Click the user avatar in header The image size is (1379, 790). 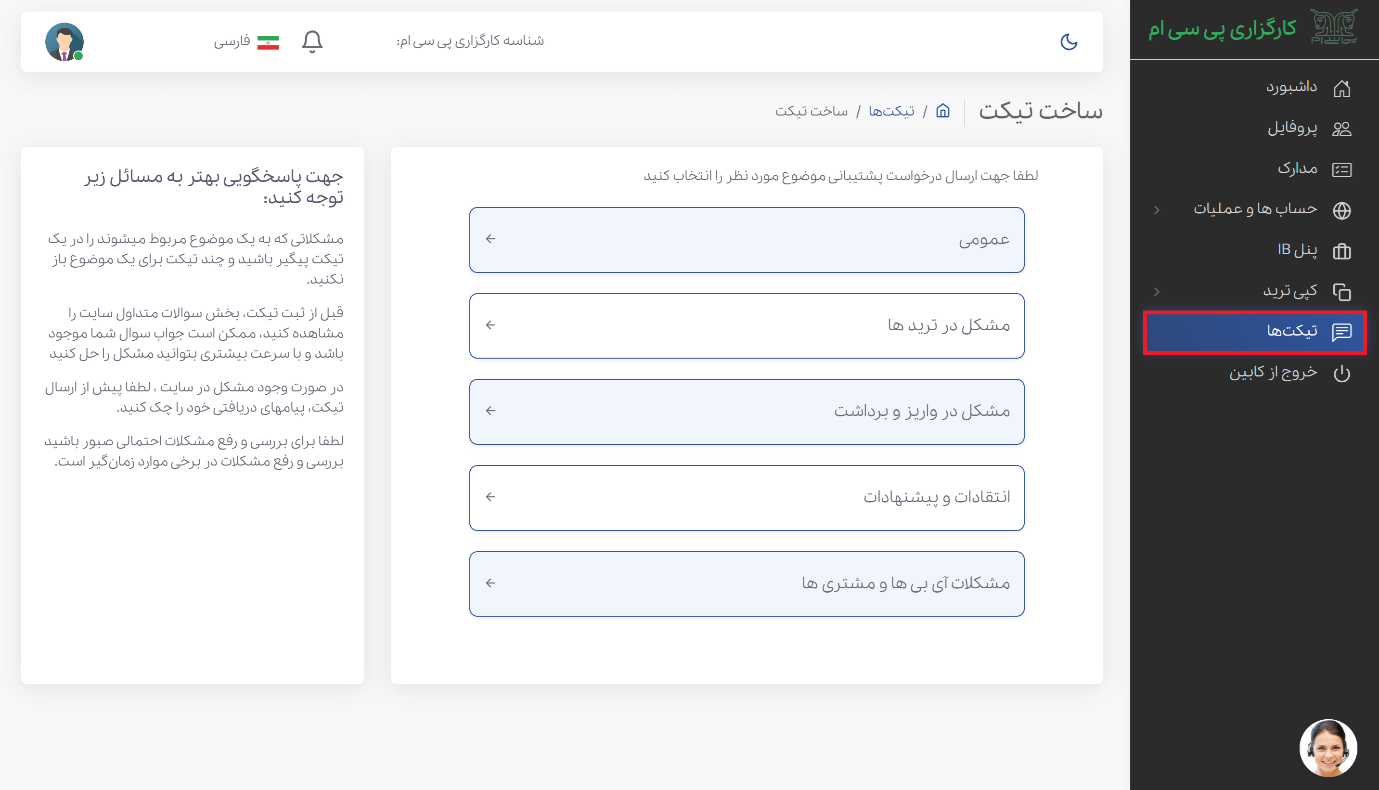point(64,42)
